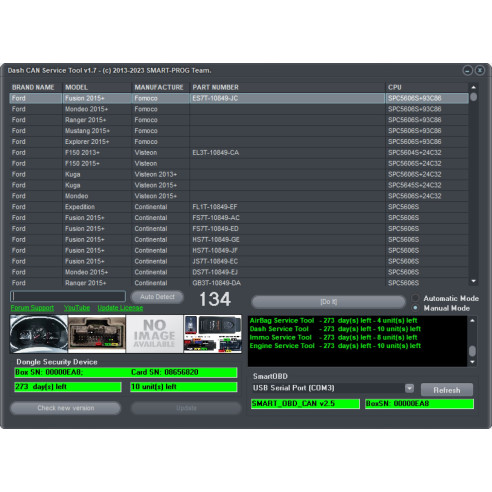This screenshot has height=492, width=492.
Task: Select the Mustang 2015+ row
Action: point(239,131)
